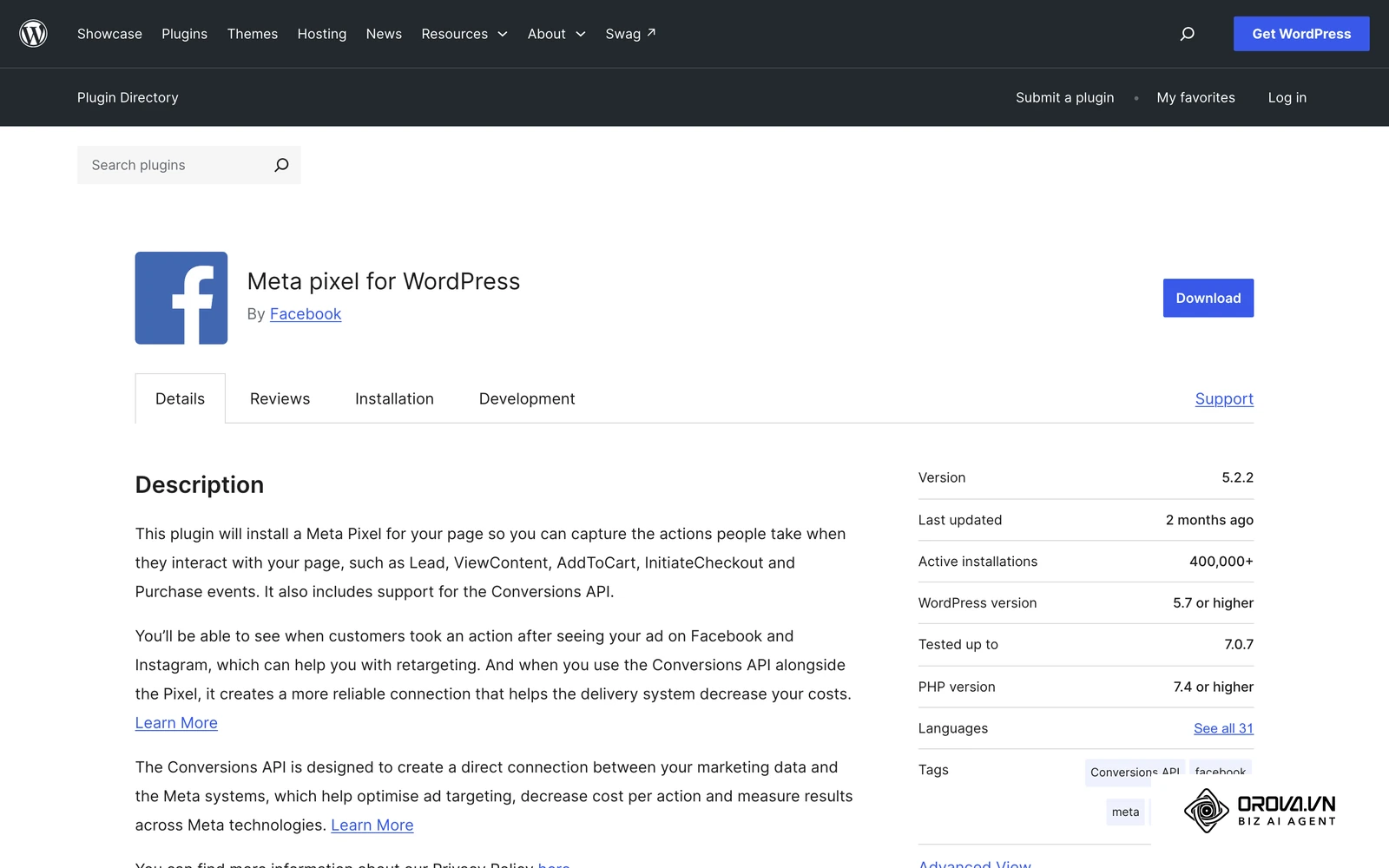Click the magnifier icon inside Search plugins box

click(x=281, y=165)
